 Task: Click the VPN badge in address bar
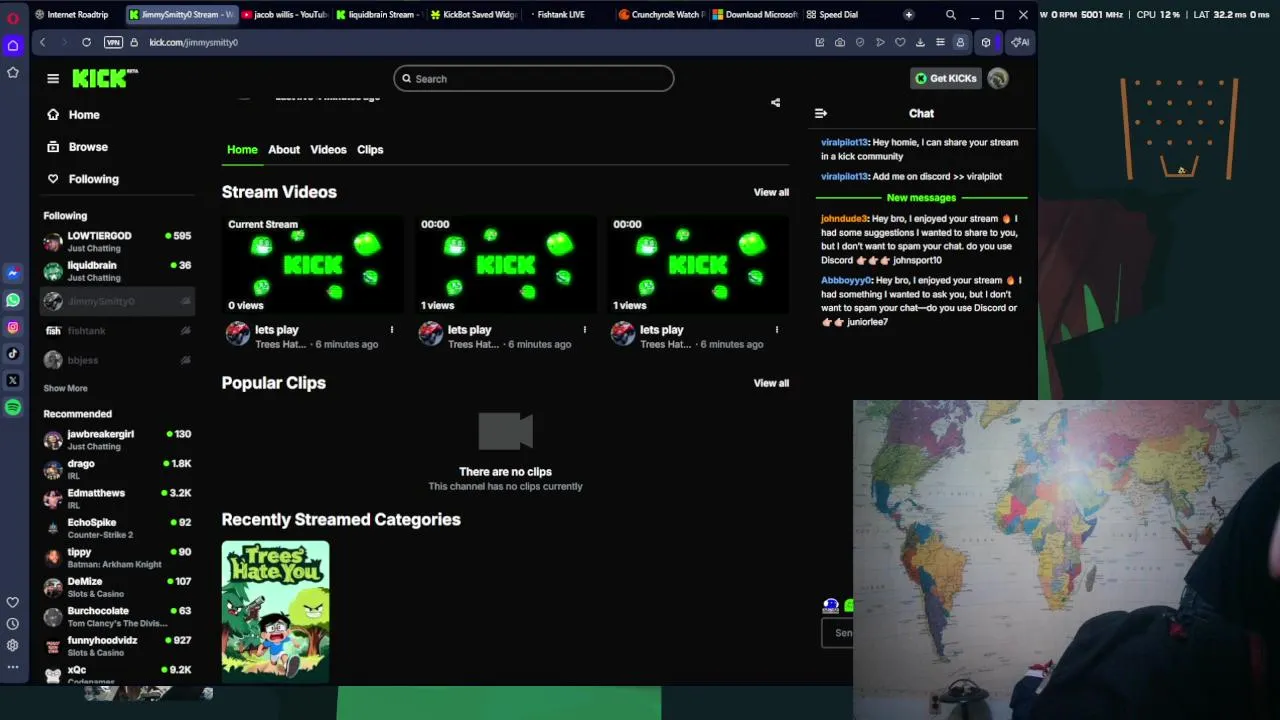113,42
